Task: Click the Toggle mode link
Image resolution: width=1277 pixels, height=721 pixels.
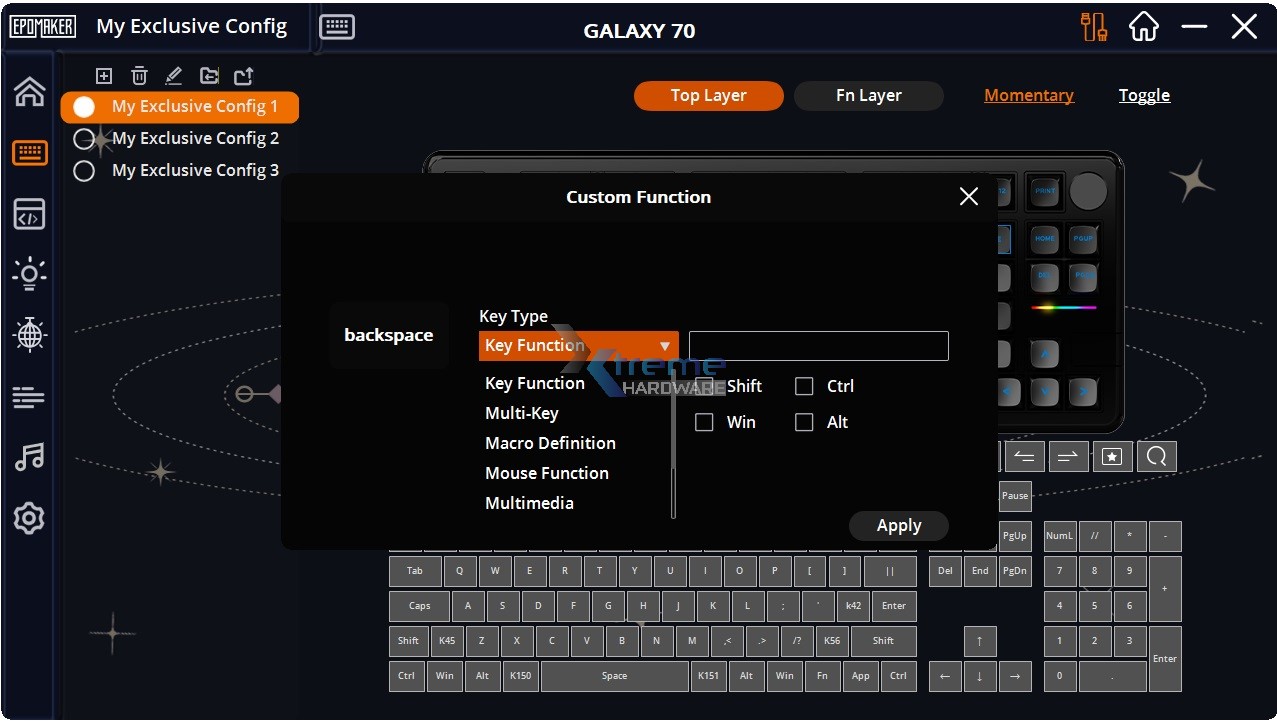Action: [x=1144, y=96]
